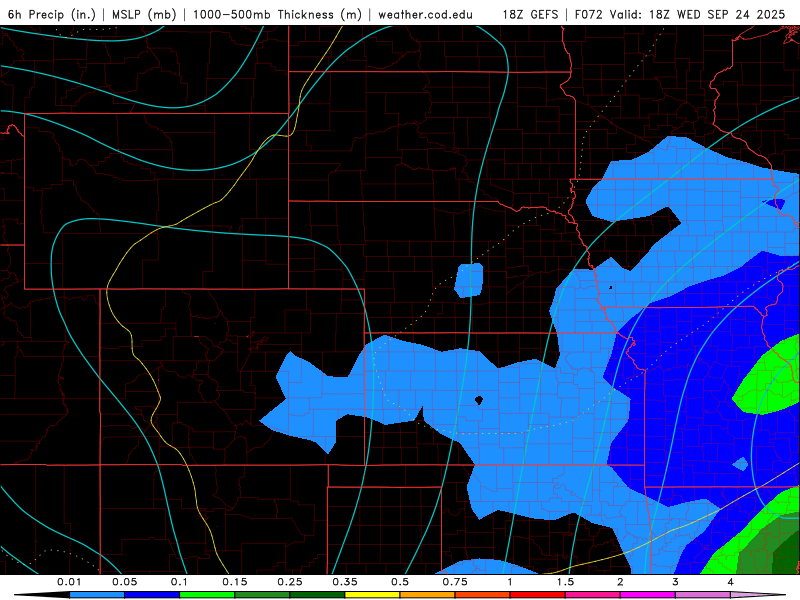Click the '0.1' legend value label

click(x=179, y=582)
